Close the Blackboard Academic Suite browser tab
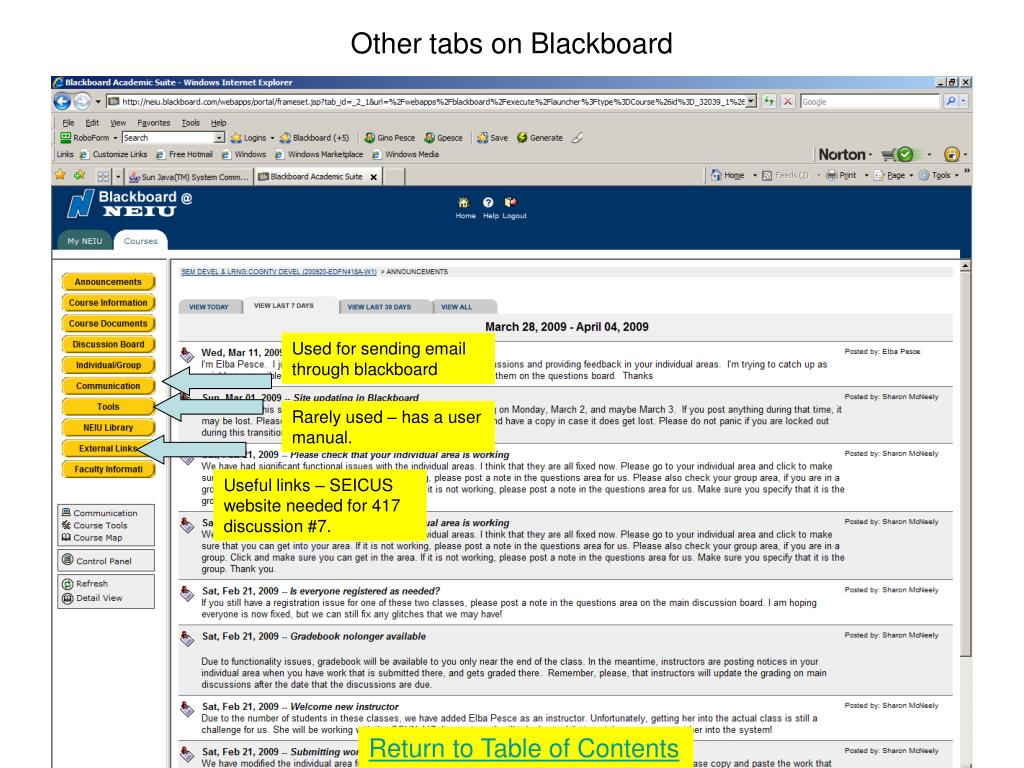 (x=374, y=177)
